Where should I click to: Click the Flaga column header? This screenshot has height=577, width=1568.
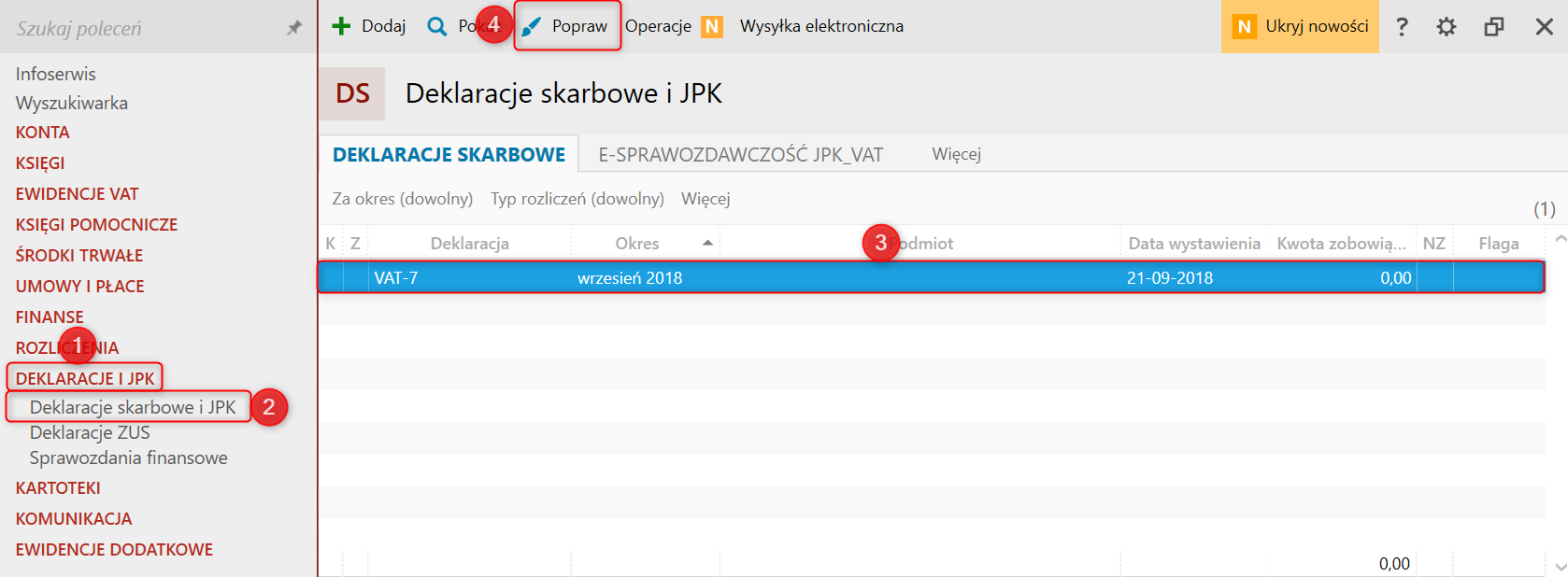click(1499, 243)
